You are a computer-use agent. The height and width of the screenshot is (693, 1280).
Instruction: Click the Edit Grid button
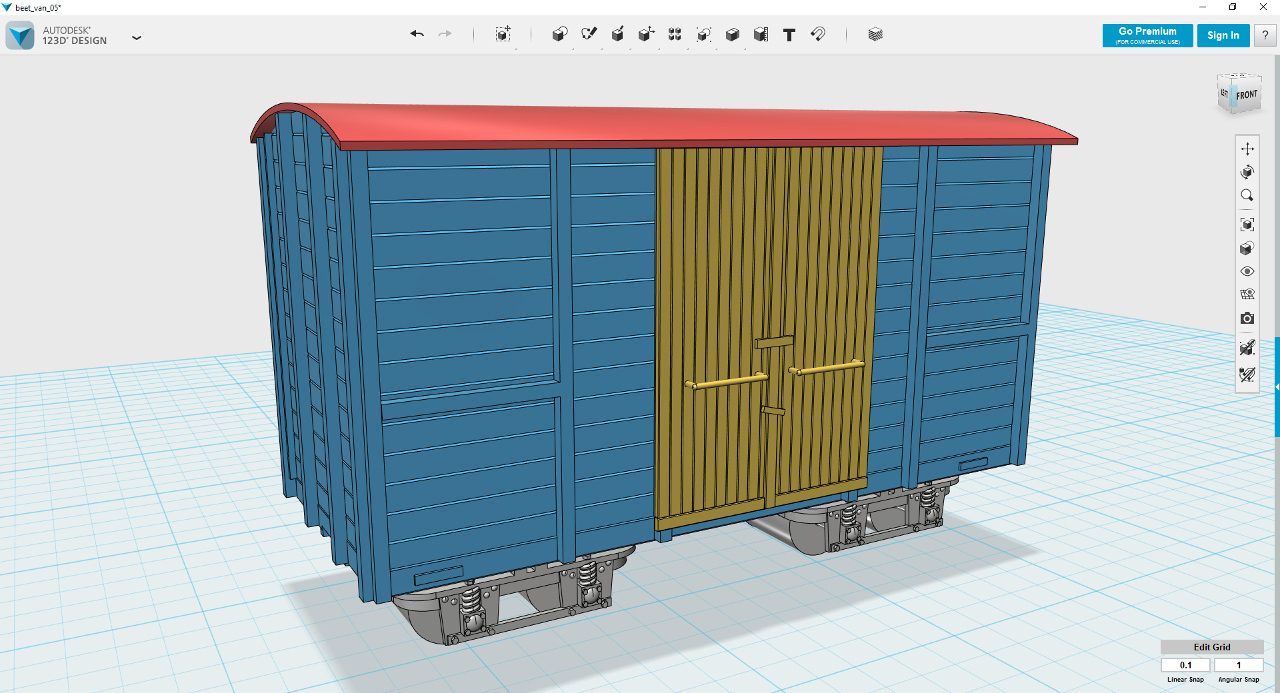(x=1212, y=647)
